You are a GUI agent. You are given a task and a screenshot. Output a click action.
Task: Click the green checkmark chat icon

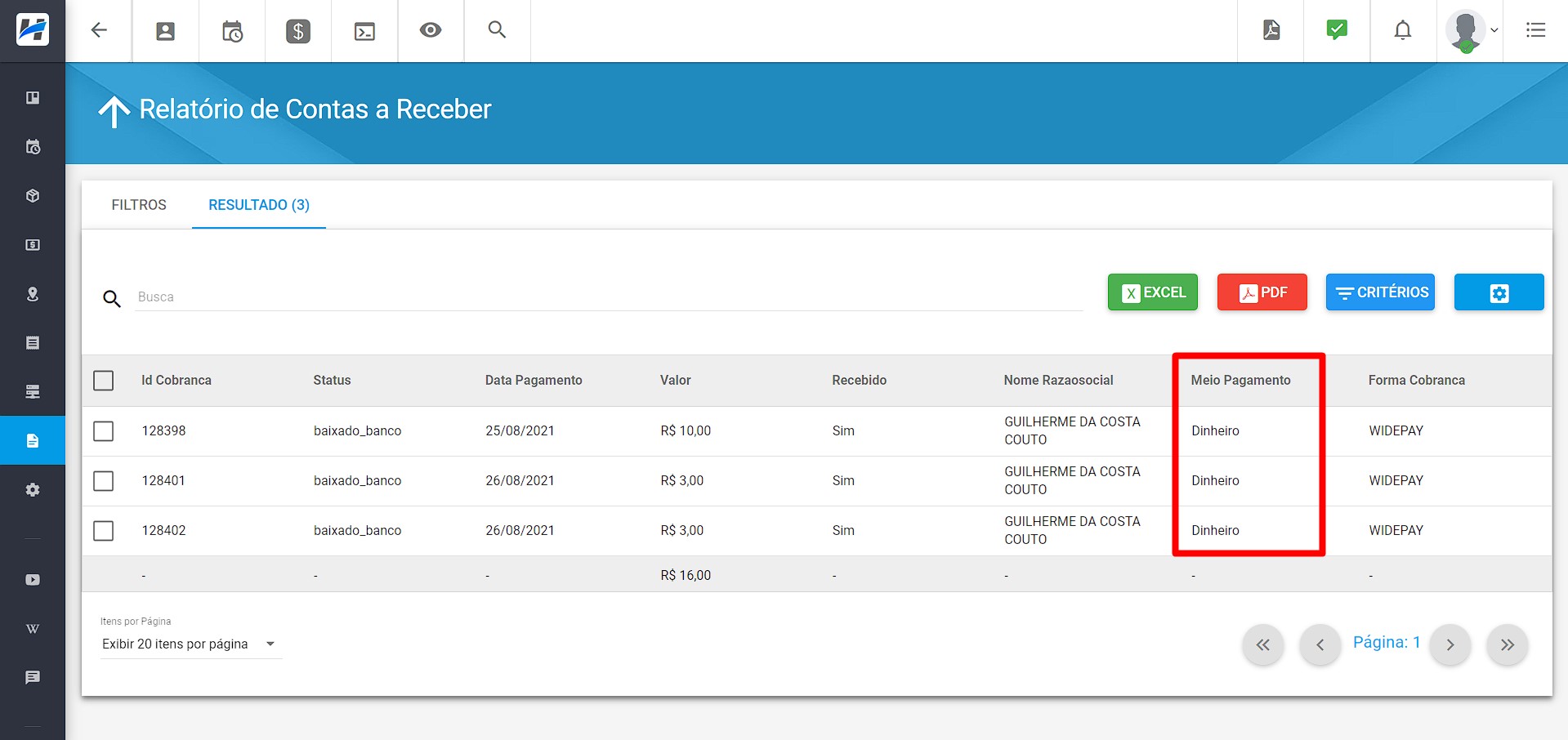click(x=1337, y=30)
